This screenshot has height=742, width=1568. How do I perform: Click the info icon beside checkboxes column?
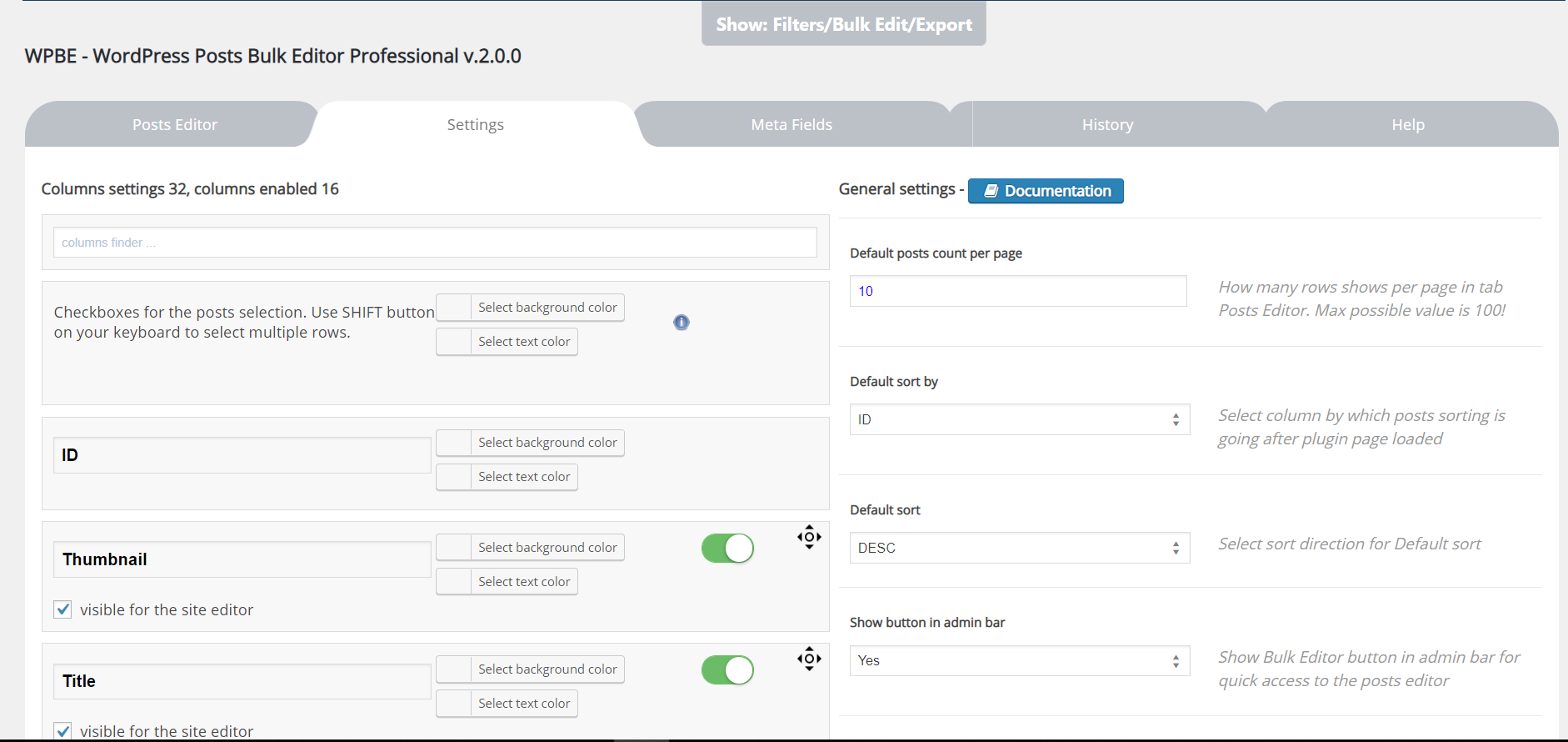682,323
